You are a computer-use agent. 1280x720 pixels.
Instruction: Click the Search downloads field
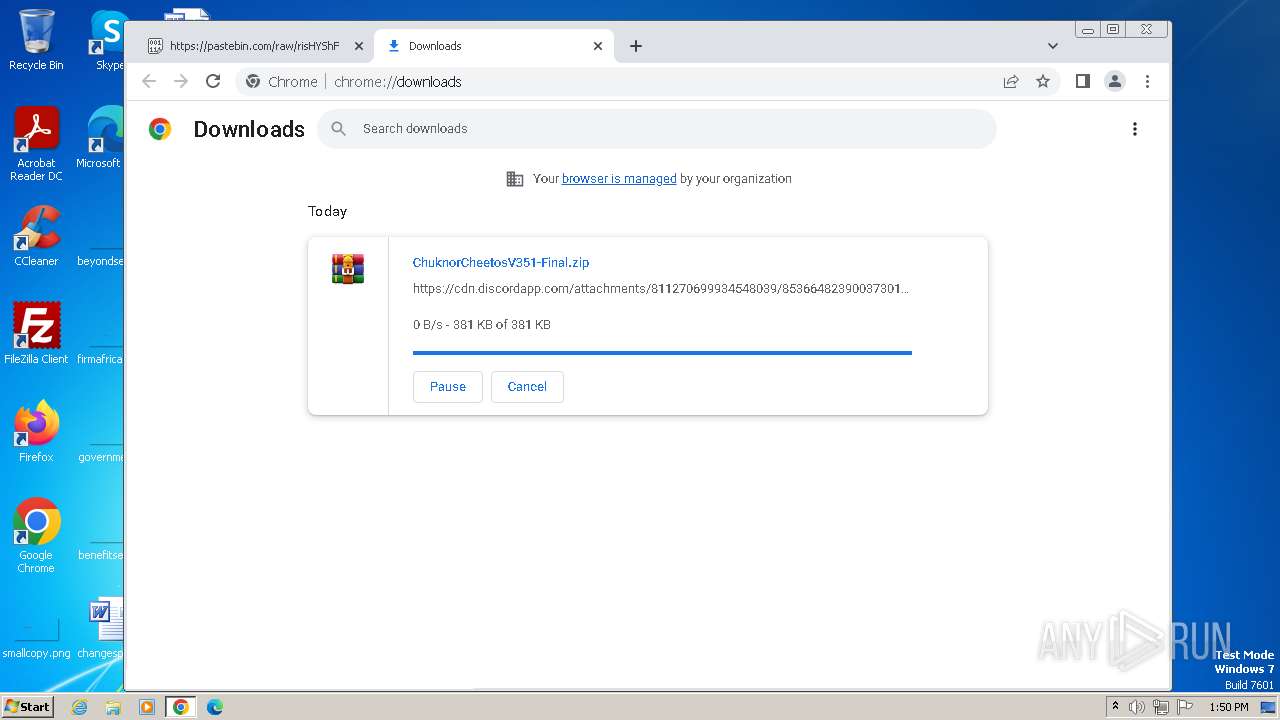(x=656, y=129)
